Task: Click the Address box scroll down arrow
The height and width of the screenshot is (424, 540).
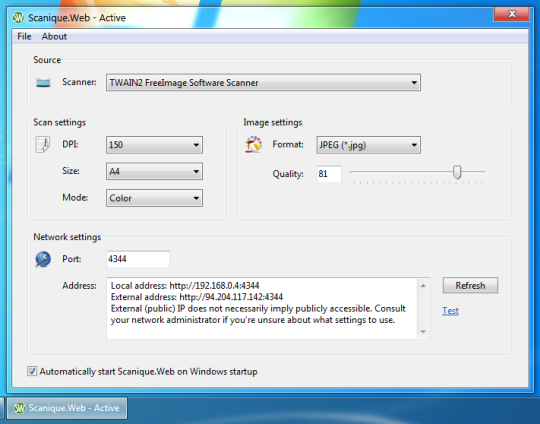Action: pyautogui.click(x=423, y=332)
